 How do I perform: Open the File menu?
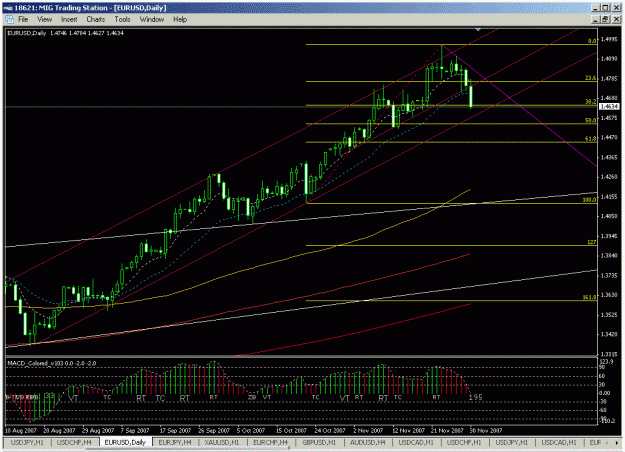click(x=23, y=19)
